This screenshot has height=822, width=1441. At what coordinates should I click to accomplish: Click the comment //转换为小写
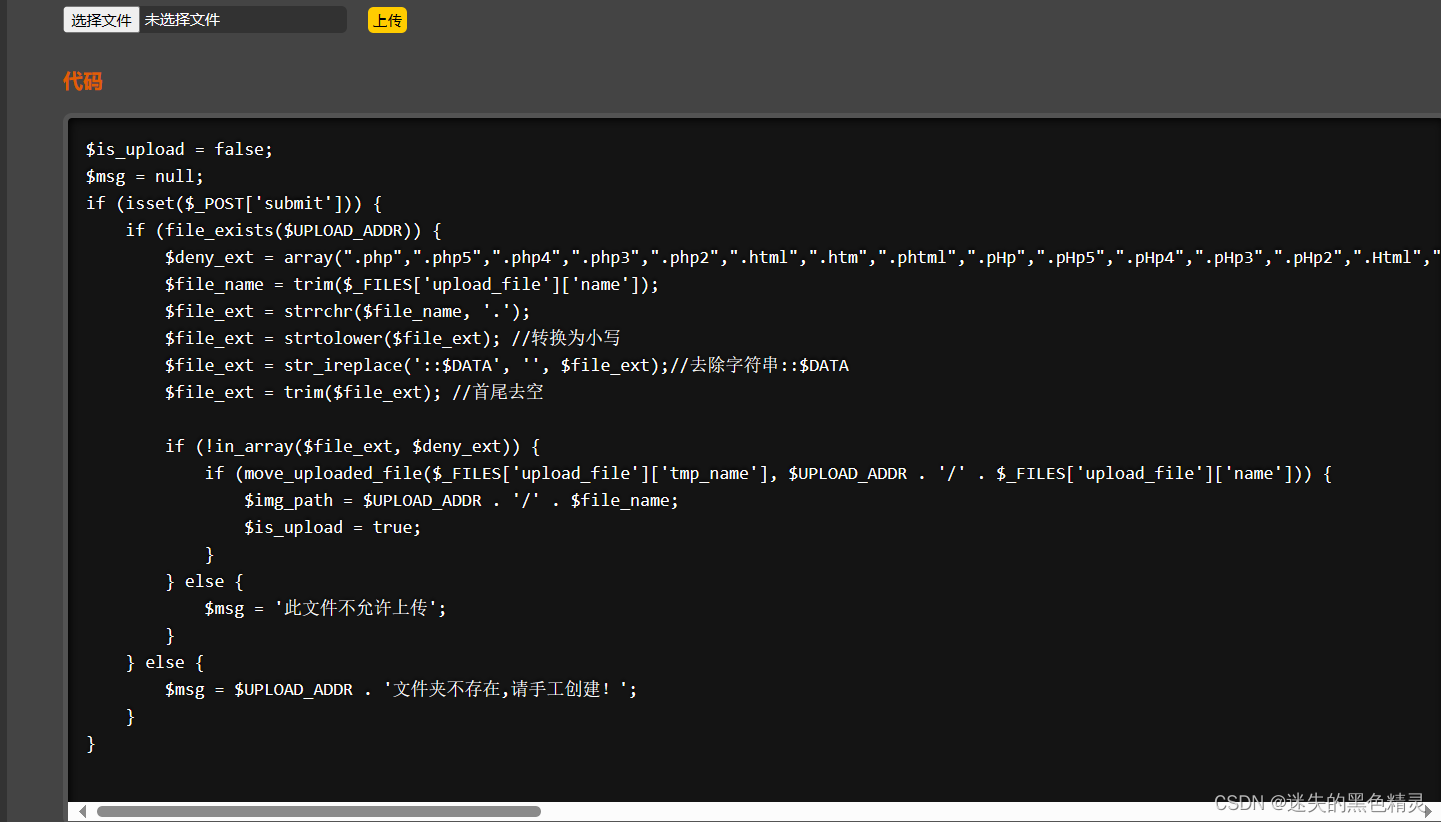coord(566,338)
